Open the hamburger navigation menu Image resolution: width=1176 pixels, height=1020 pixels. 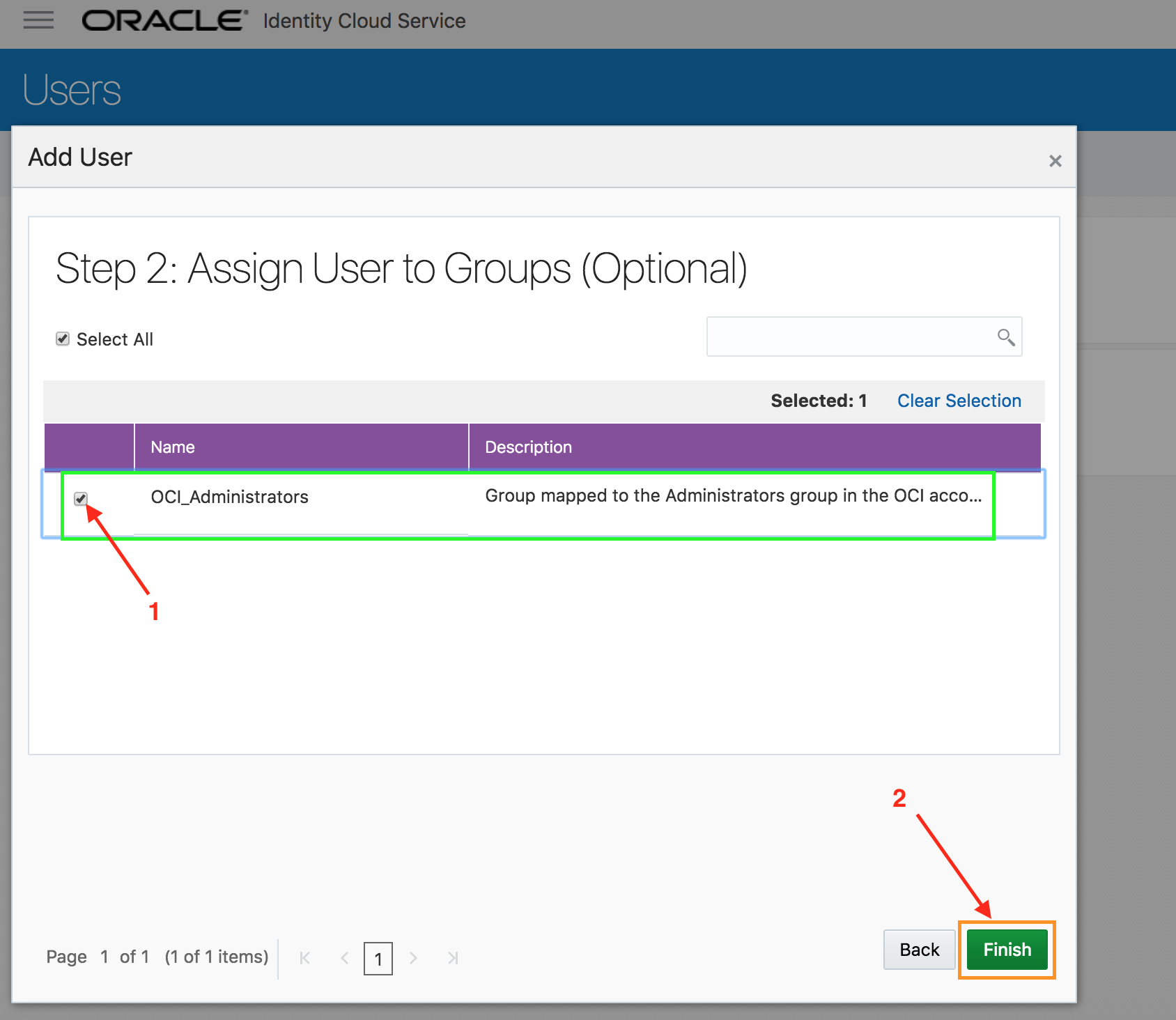tap(38, 20)
